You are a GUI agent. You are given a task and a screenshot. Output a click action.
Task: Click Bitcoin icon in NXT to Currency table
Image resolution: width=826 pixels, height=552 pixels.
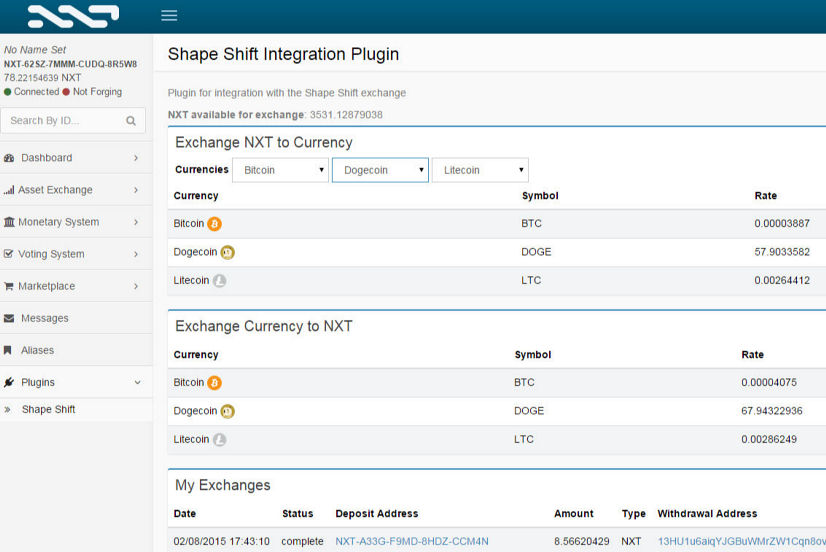point(214,224)
